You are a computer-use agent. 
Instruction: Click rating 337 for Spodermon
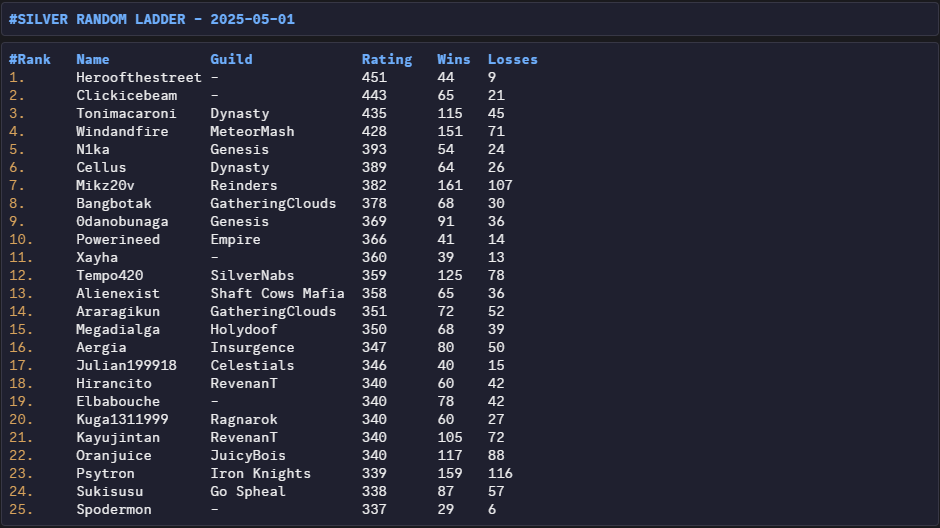pos(374,509)
